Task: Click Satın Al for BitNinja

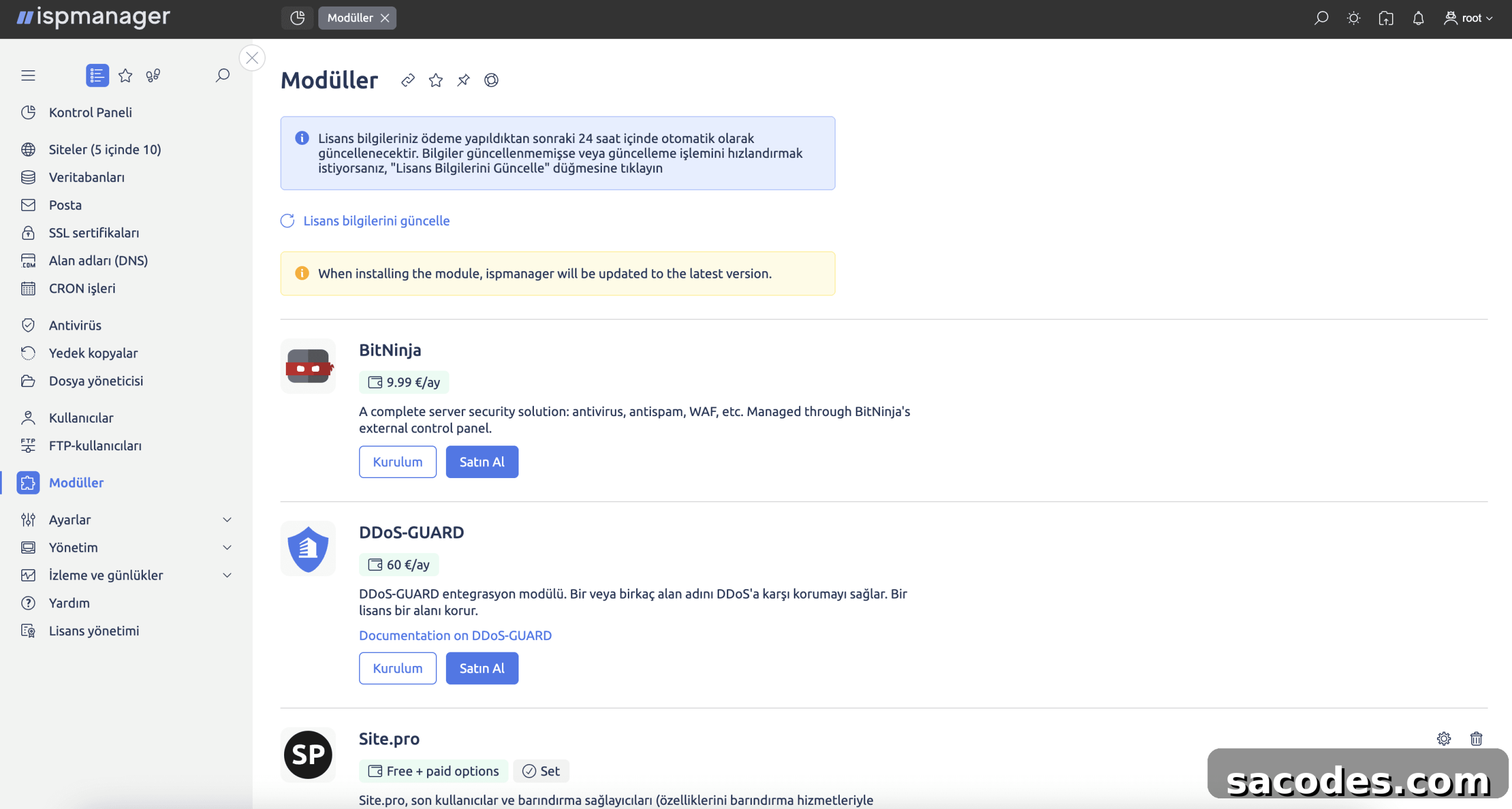Action: 482,462
